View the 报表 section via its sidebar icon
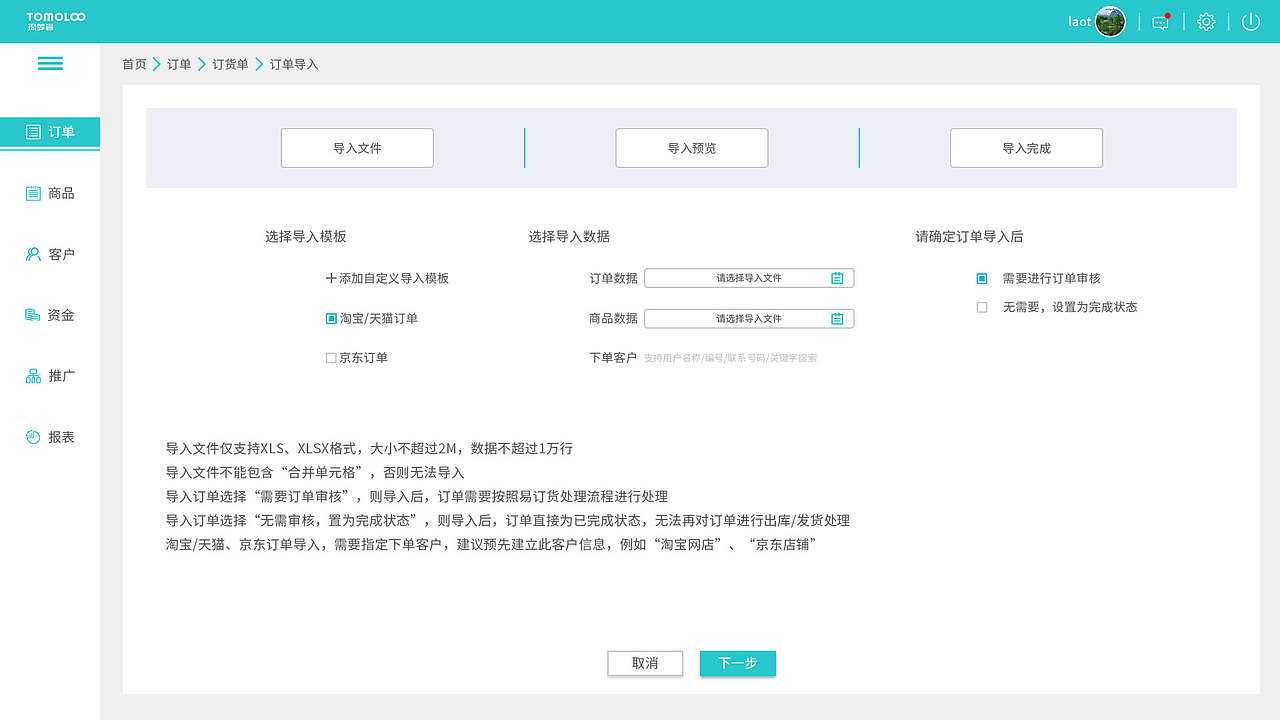 coord(48,436)
